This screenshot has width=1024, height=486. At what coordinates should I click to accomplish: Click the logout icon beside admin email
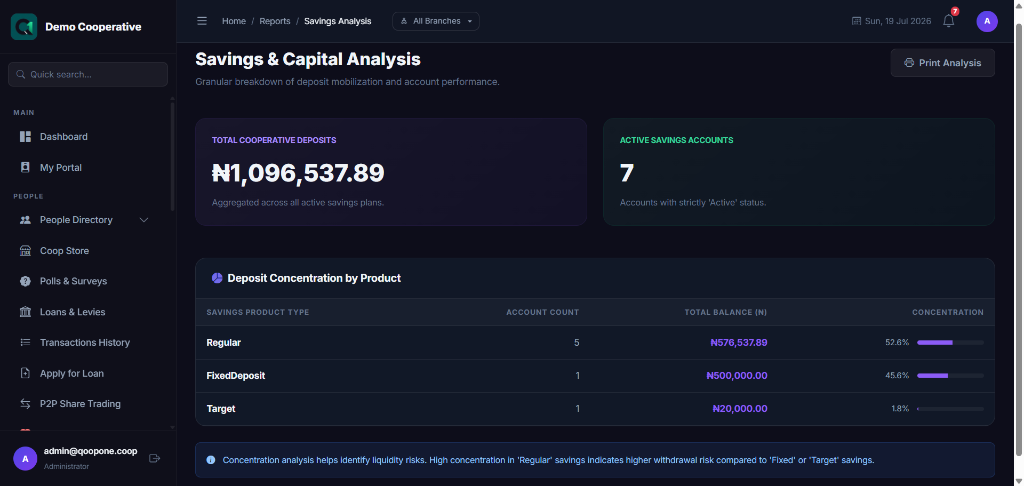(155, 459)
